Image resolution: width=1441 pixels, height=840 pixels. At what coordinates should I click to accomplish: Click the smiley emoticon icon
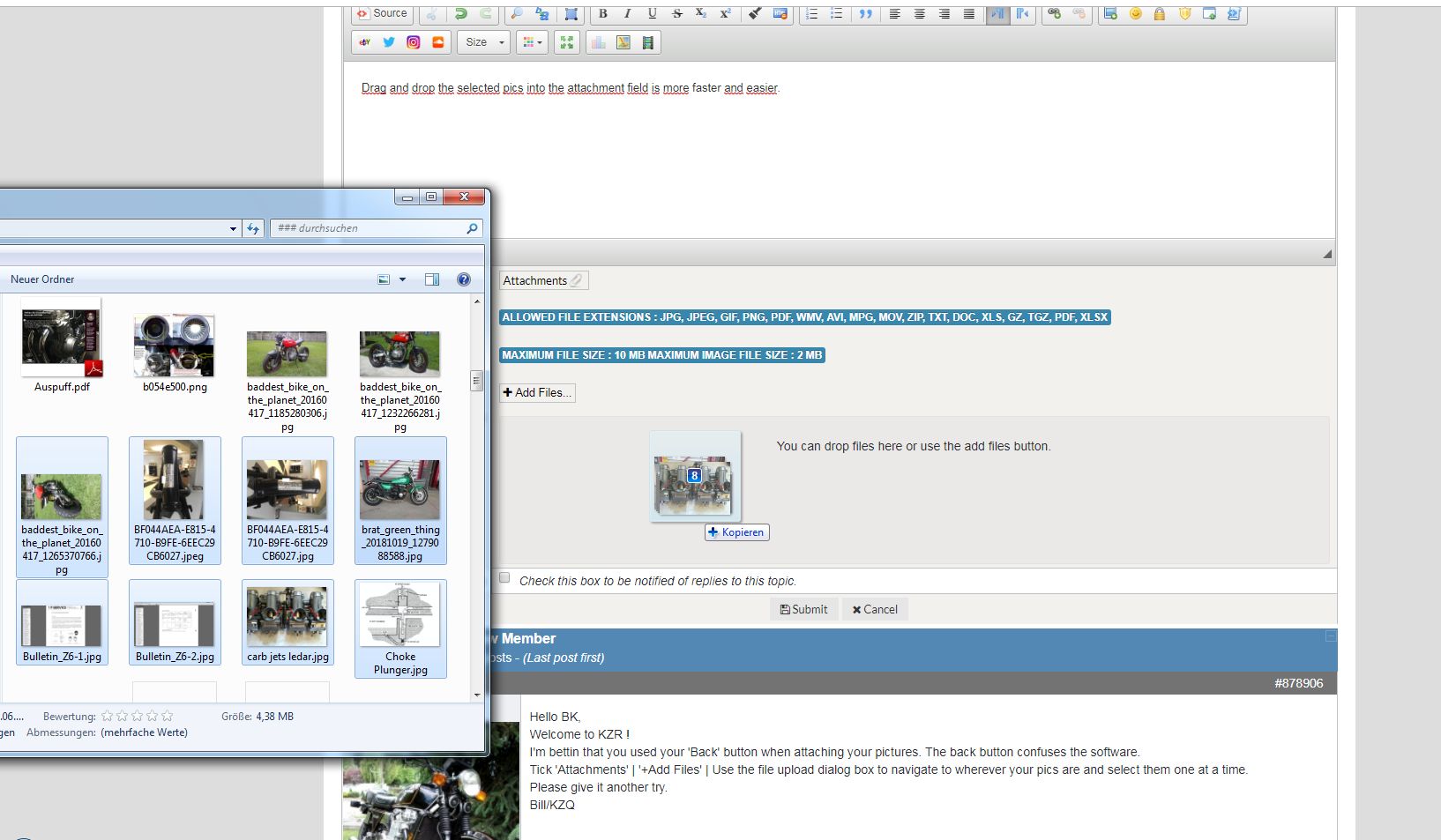click(1135, 14)
